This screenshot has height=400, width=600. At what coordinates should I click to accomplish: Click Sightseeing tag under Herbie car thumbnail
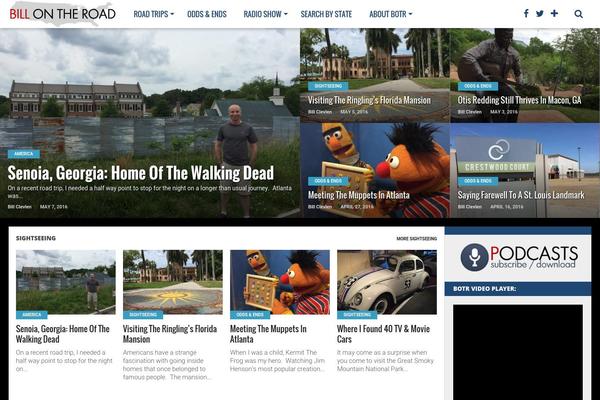pos(357,315)
